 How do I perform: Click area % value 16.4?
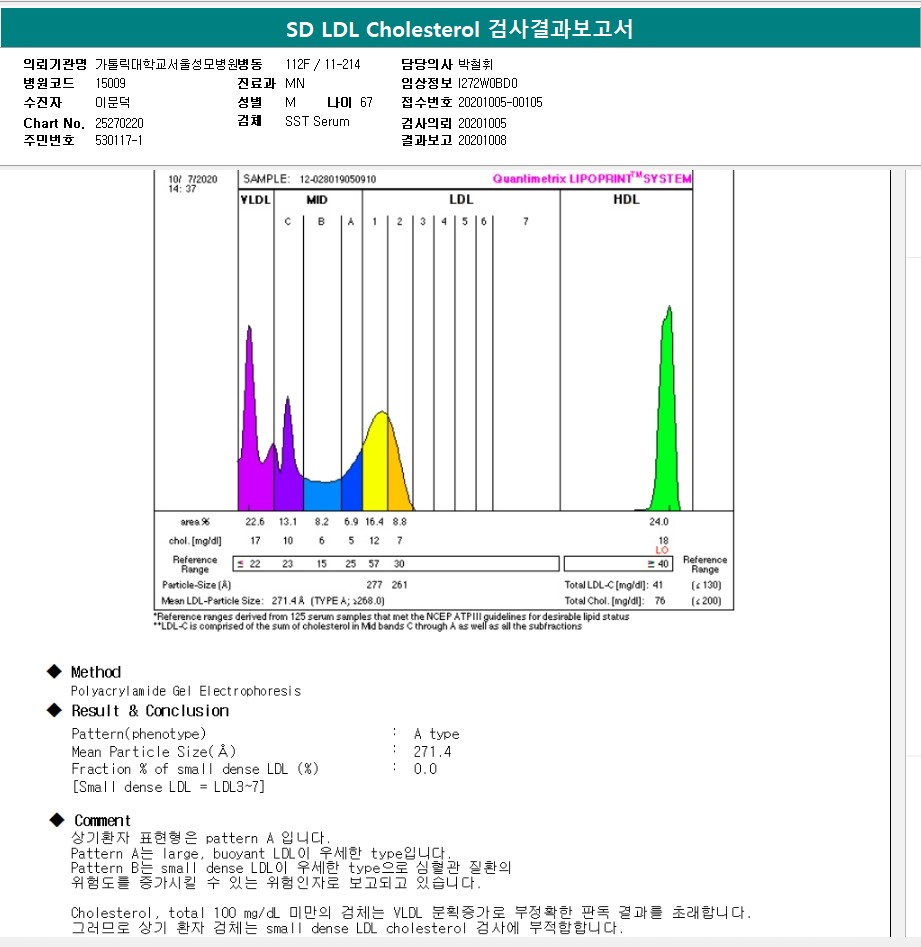(374, 522)
